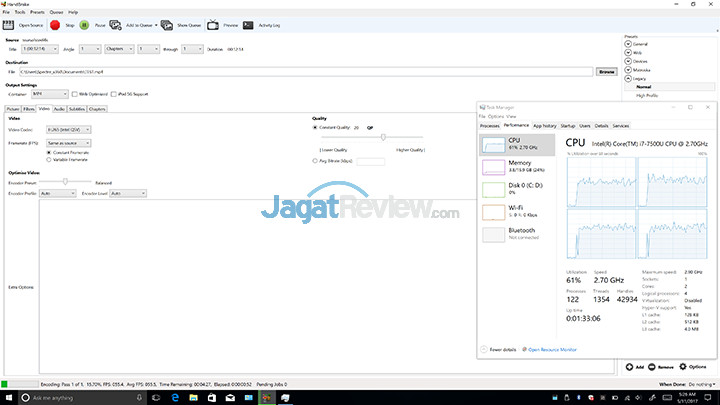The image size is (720, 405).
Task: Click the Preview television icon
Action: (213, 25)
